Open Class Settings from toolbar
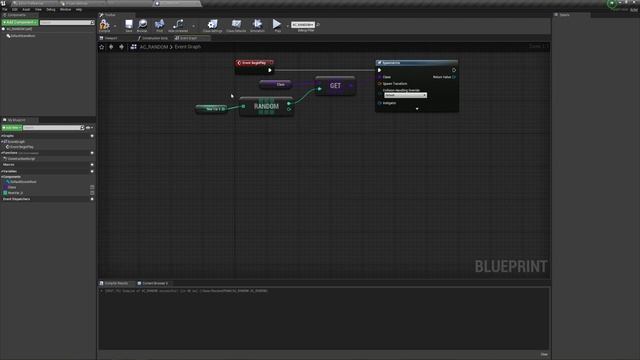Viewport: 640px width, 360px height. 212,24
